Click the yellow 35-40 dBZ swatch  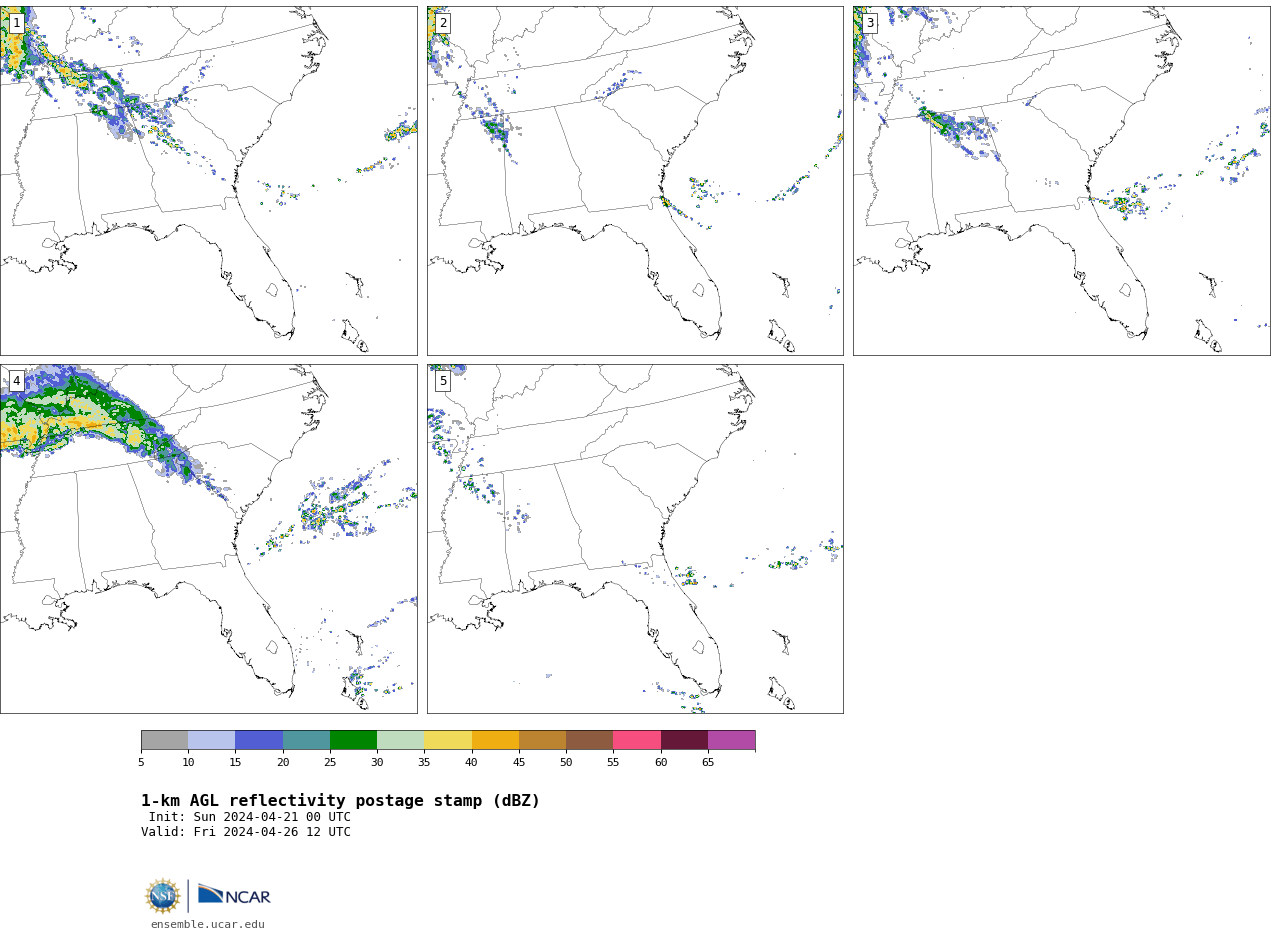[x=448, y=740]
